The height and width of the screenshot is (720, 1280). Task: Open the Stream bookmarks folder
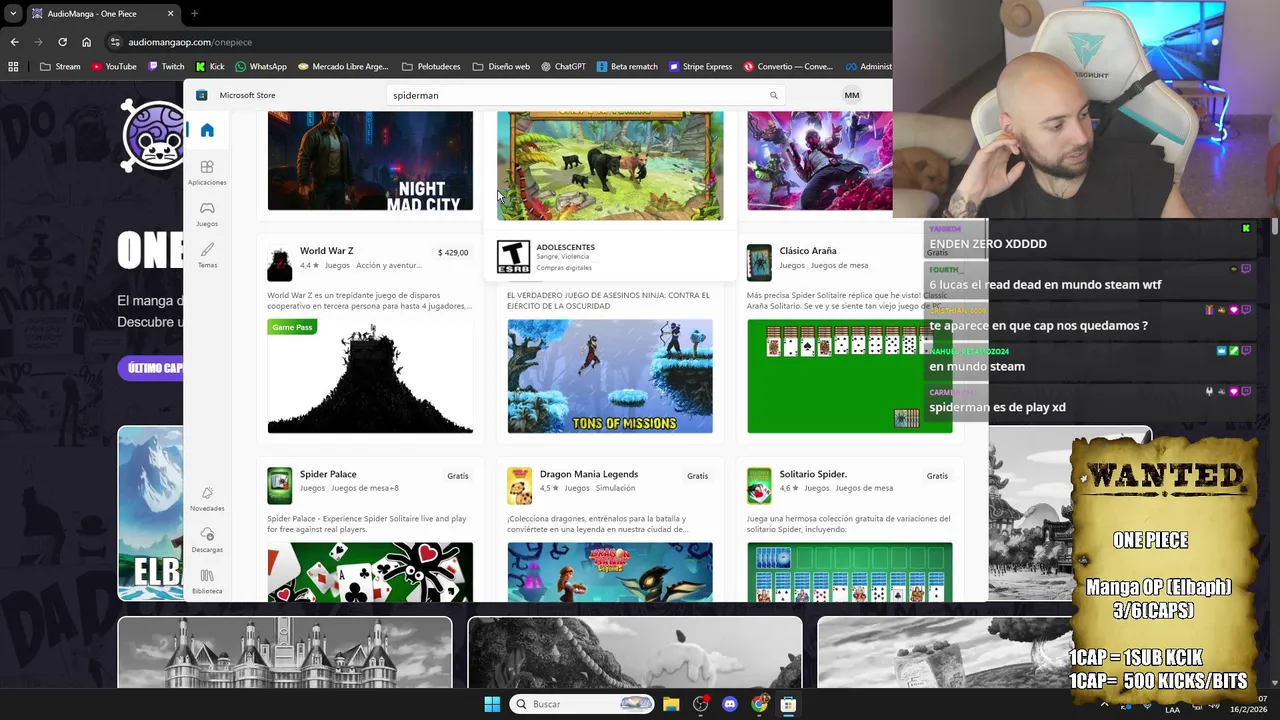tap(60, 67)
